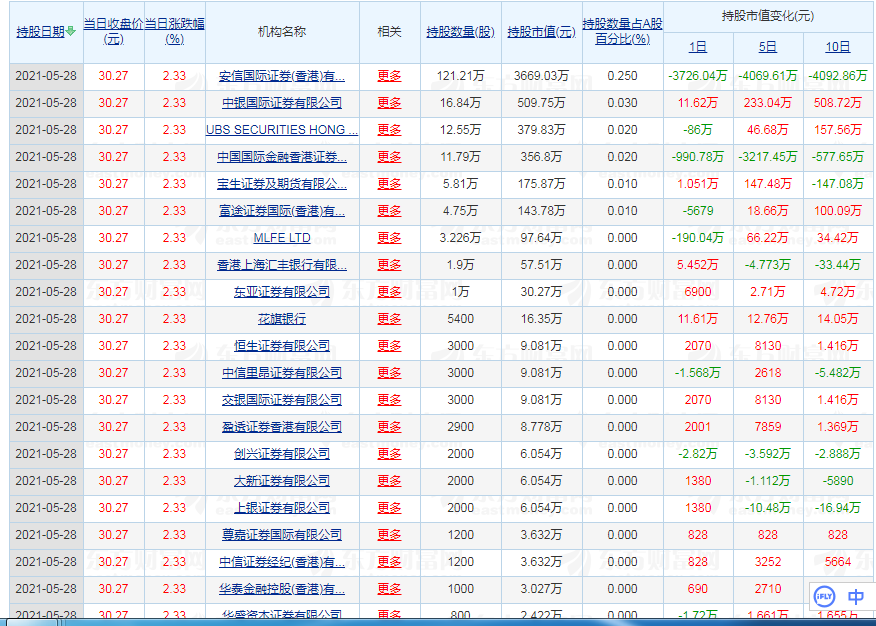
Task: Click 更多 in 东亚证券有限公司 row
Action: pyautogui.click(x=389, y=292)
